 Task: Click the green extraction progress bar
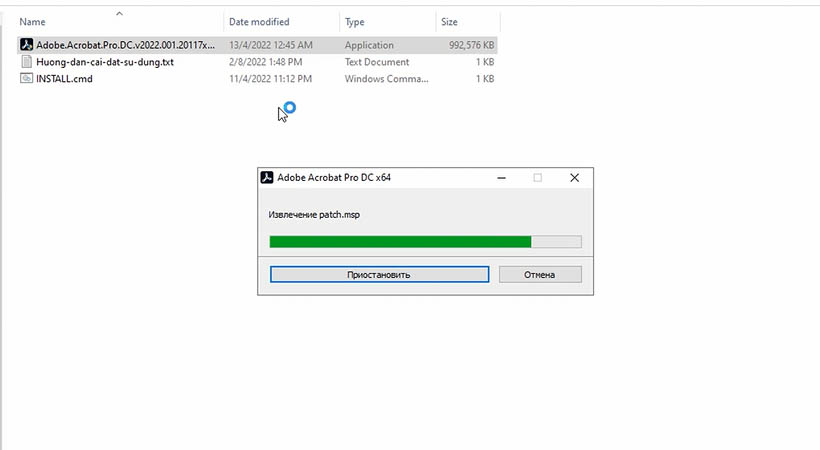425,241
